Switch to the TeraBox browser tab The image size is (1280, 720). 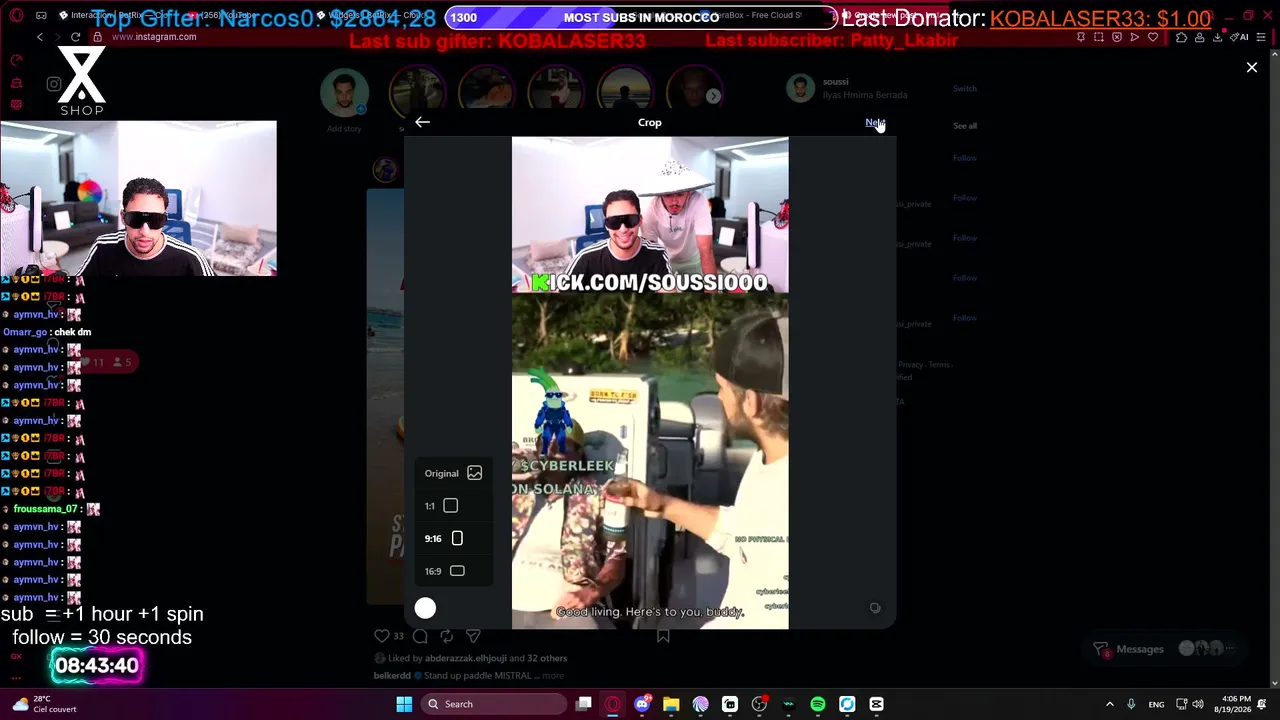[x=765, y=15]
